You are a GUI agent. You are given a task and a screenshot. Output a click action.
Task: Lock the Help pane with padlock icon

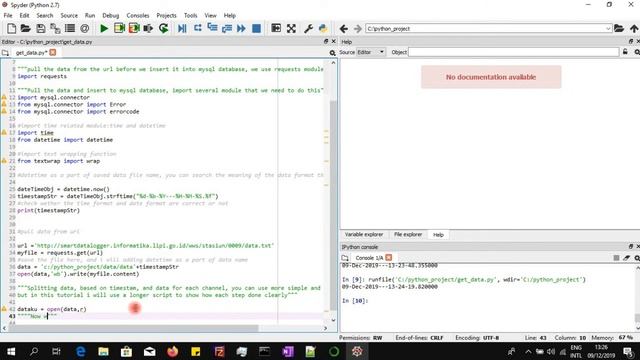point(625,52)
